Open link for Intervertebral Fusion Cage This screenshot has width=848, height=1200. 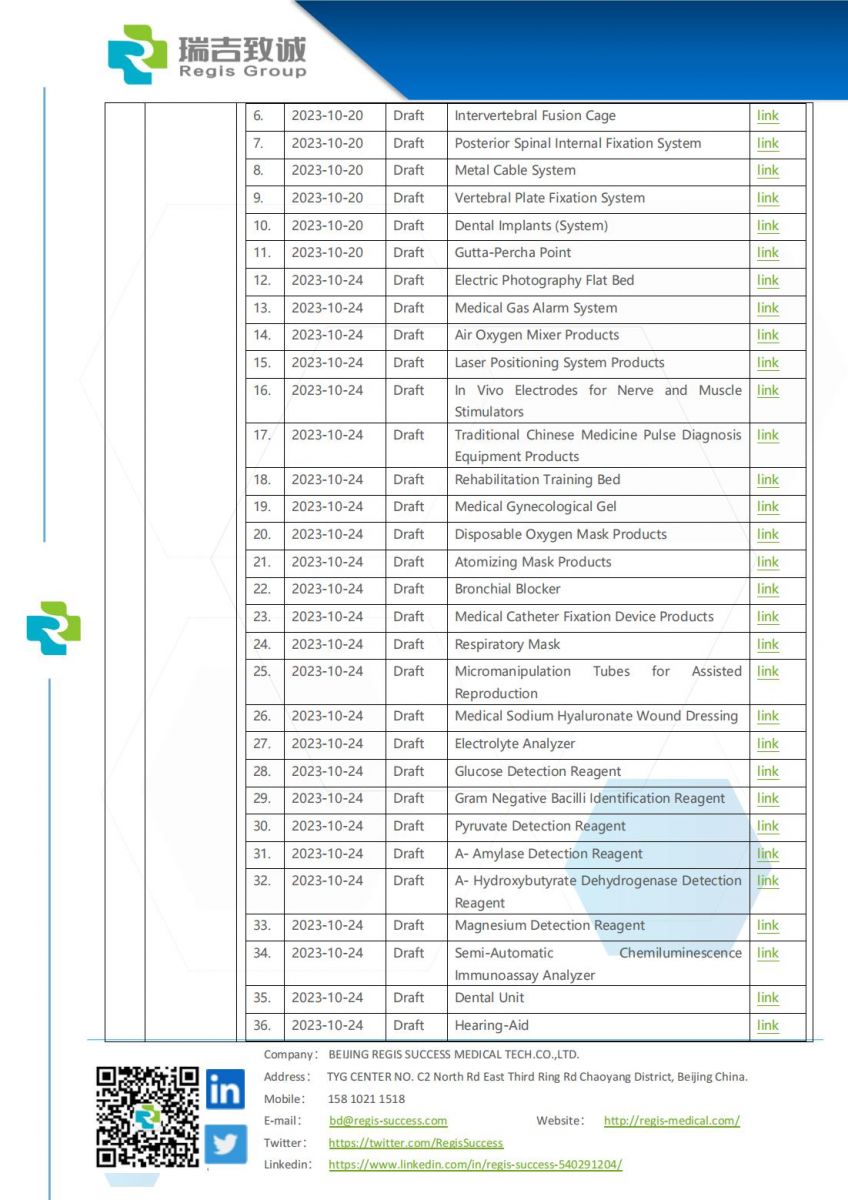click(767, 116)
